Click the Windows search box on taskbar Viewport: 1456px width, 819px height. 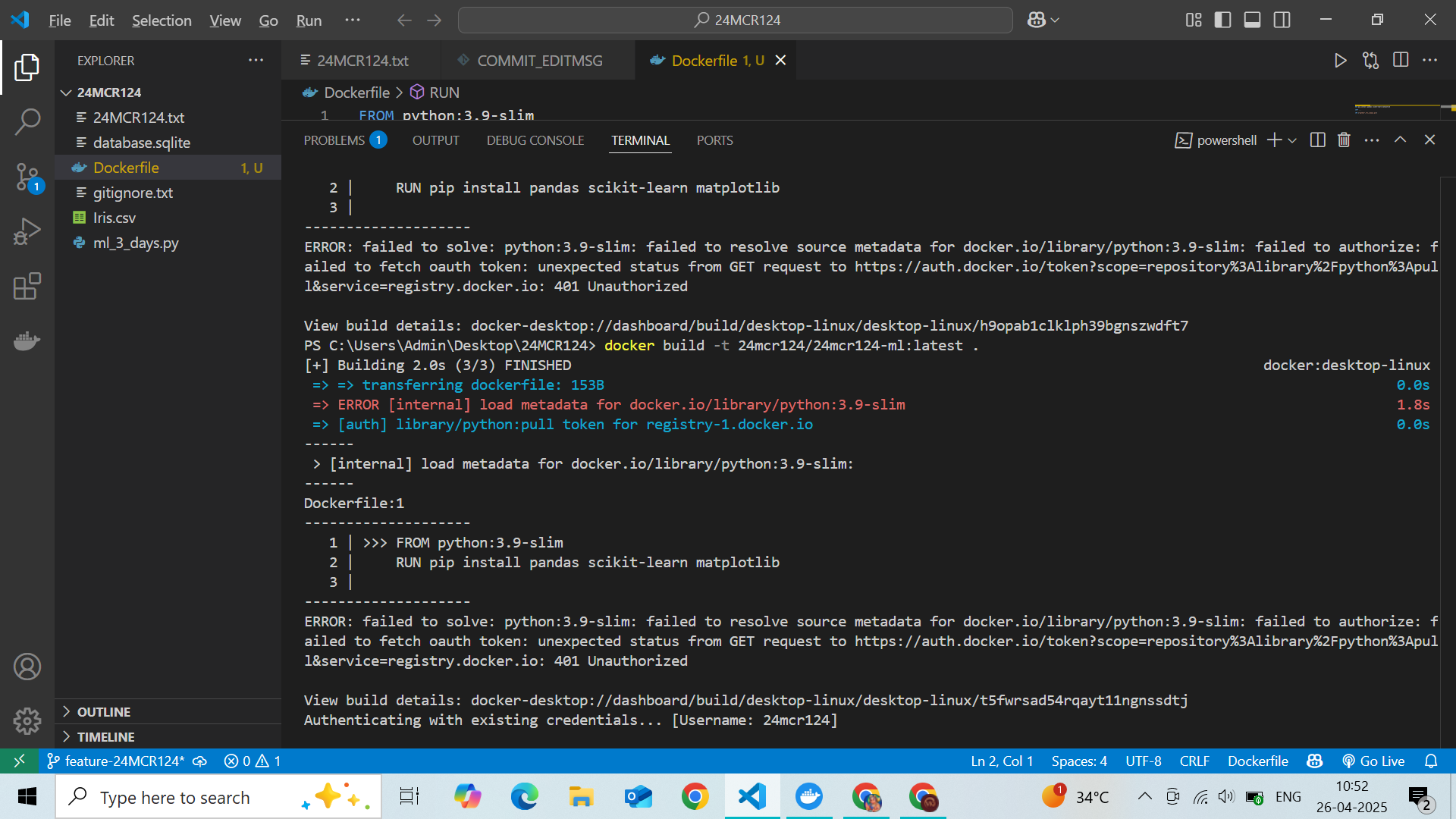point(218,797)
